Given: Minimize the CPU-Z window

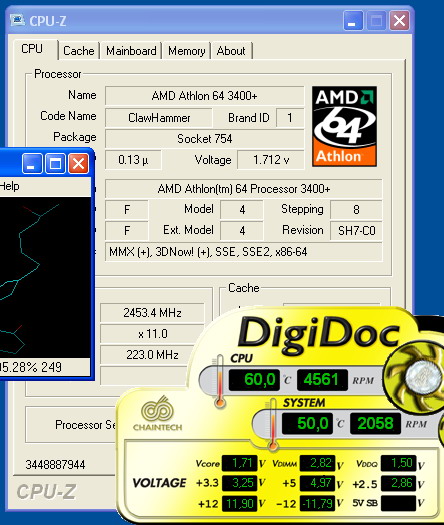Looking at the screenshot, I should 353,21.
